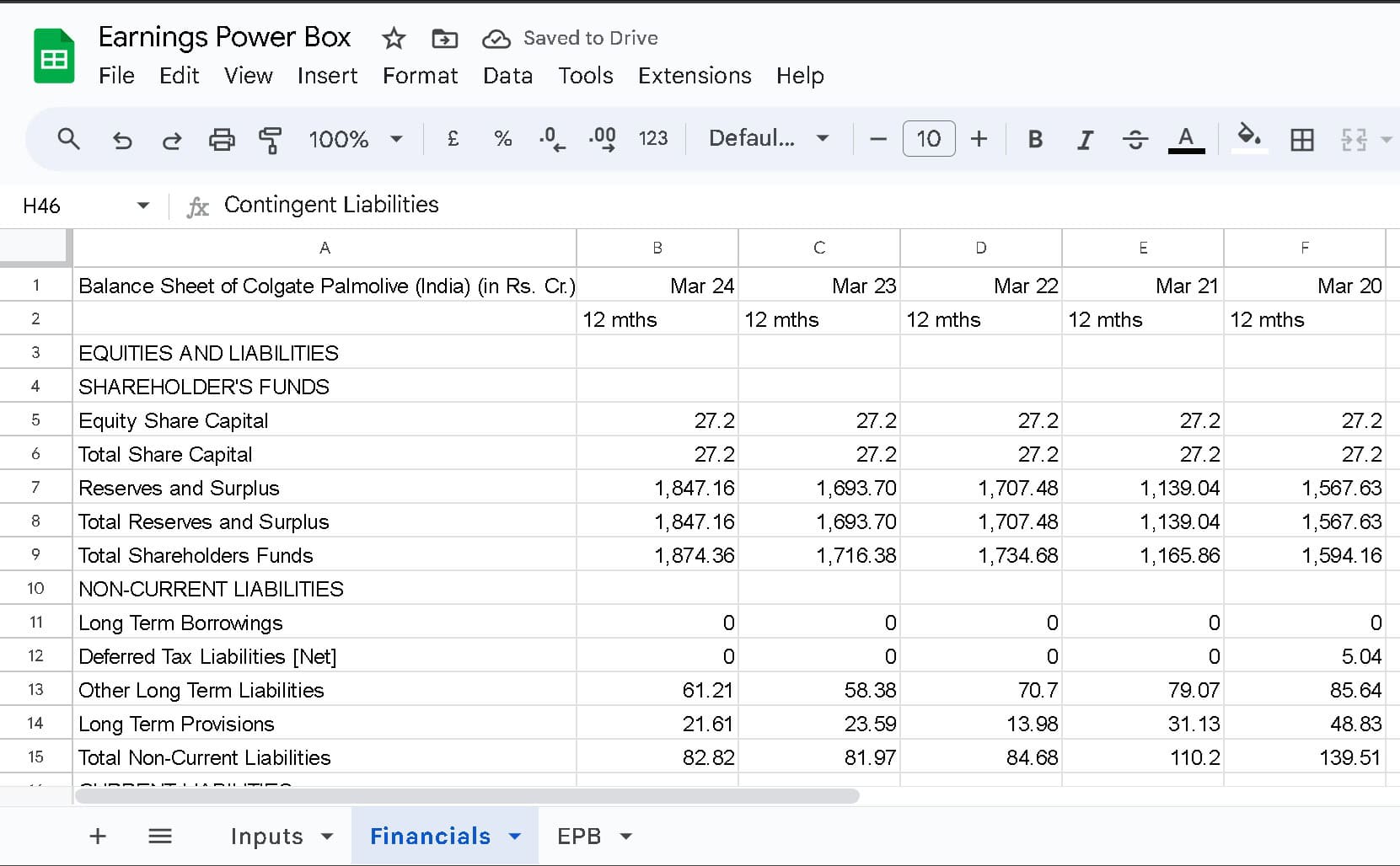Open the all sheets list
Screen dimensions: 1400x866
(x=160, y=836)
